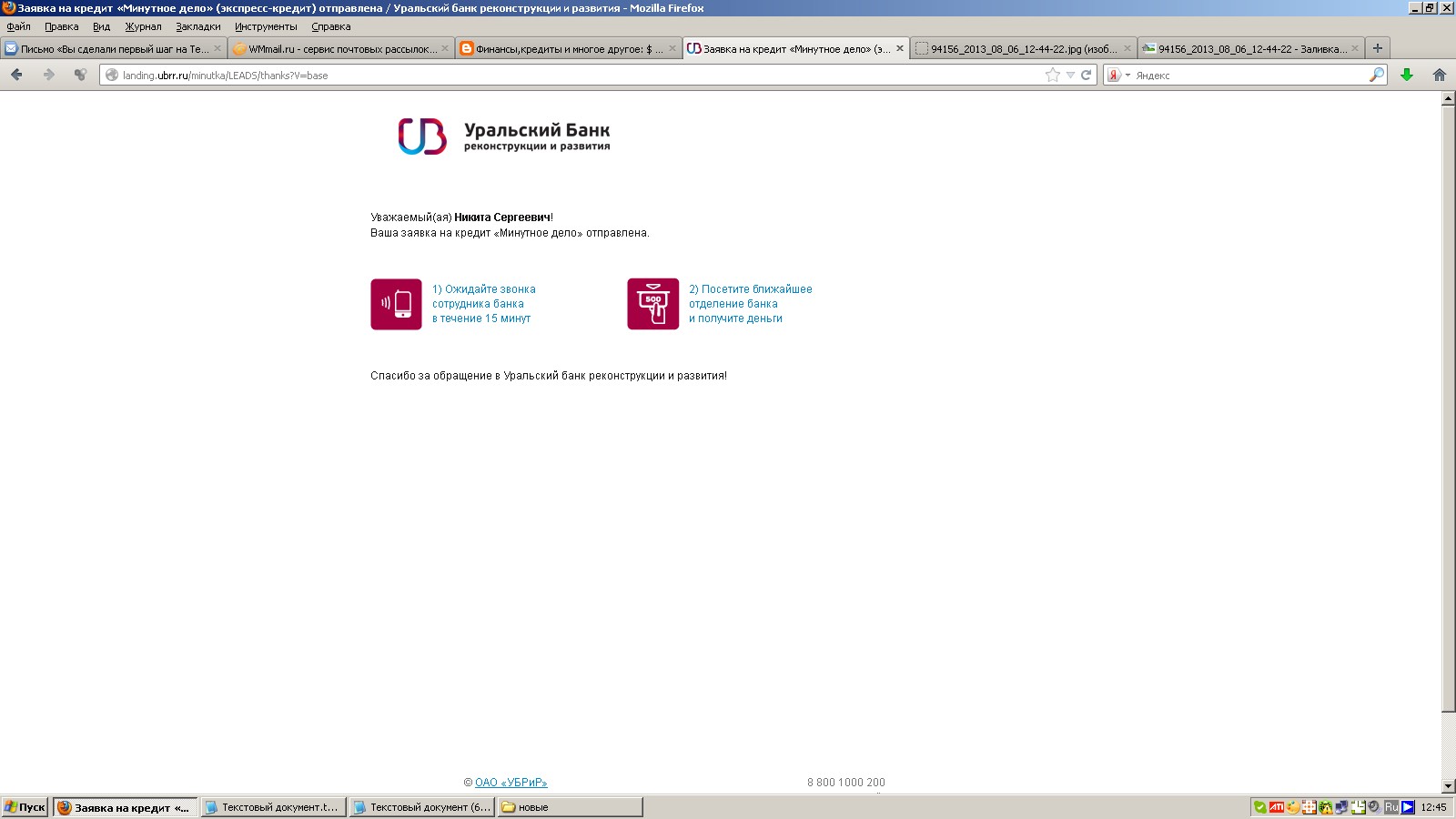The image size is (1456, 819).
Task: Click the network computers tray icon
Action: [x=1341, y=807]
